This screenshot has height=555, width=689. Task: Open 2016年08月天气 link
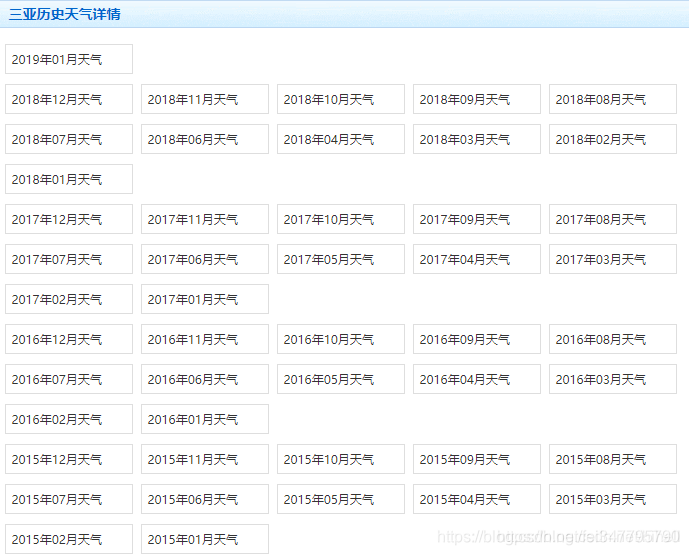click(613, 339)
